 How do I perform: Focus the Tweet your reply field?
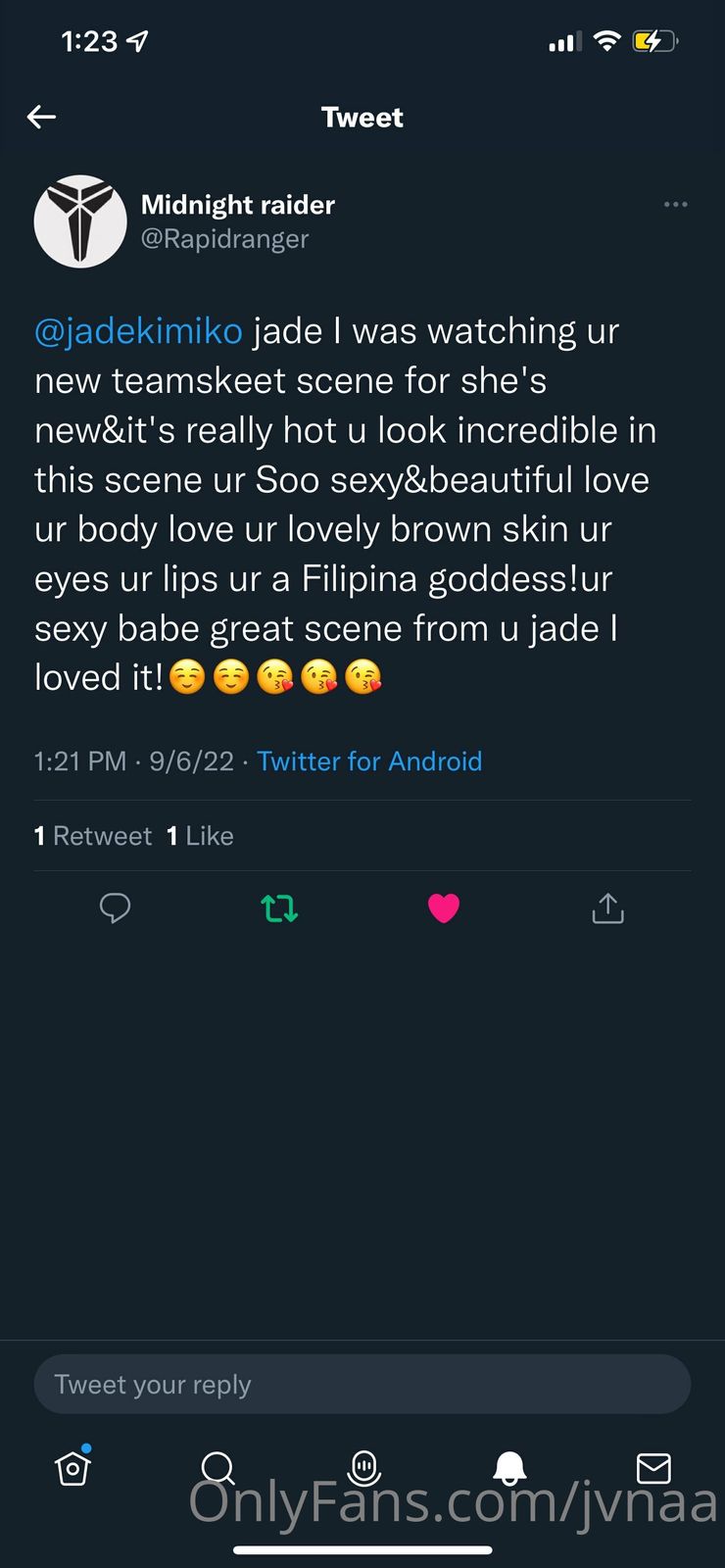(362, 1384)
